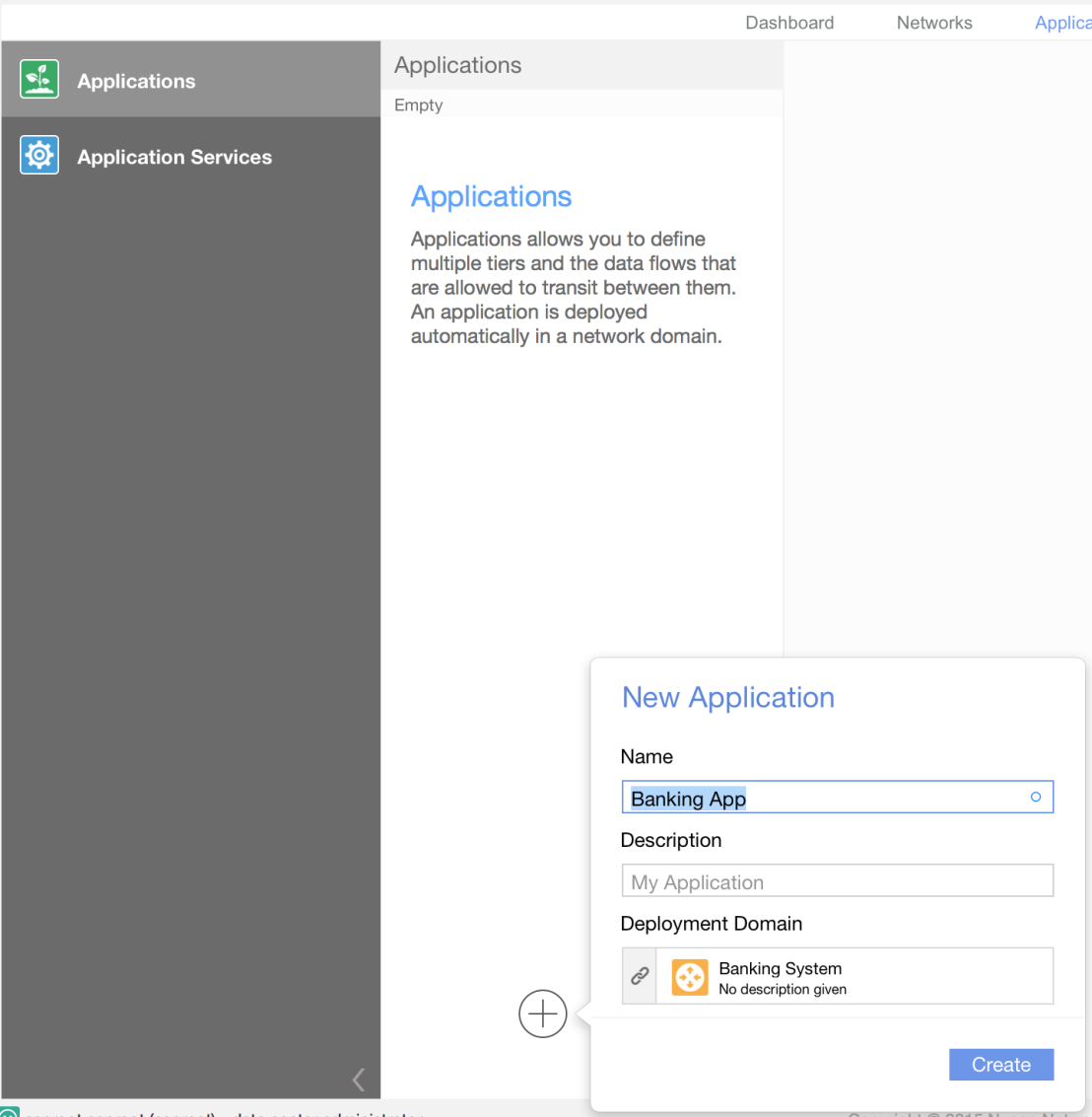The image size is (1092, 1117).
Task: Select the Application Services sidebar label
Action: tap(174, 157)
